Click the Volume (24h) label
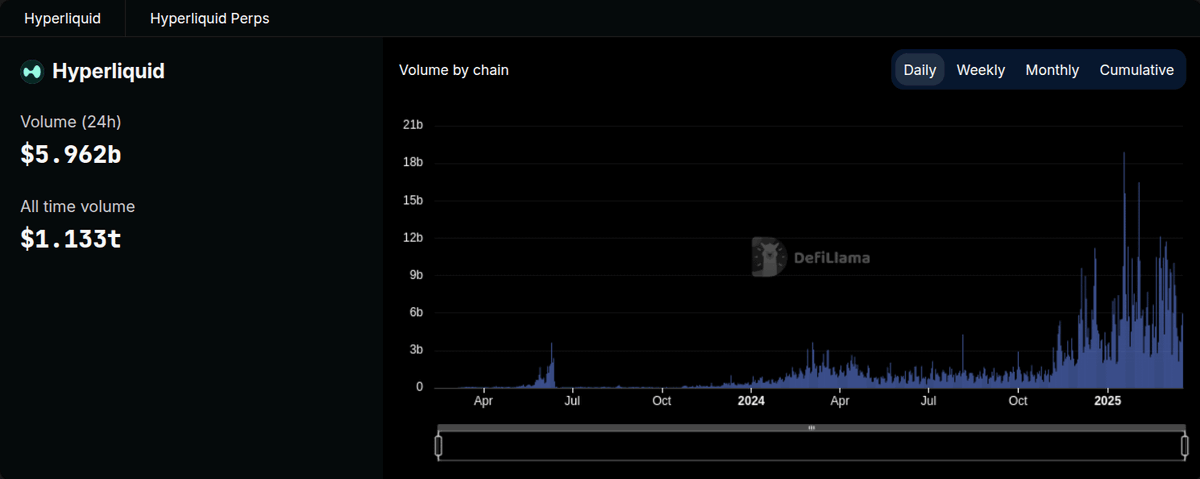 (71, 121)
